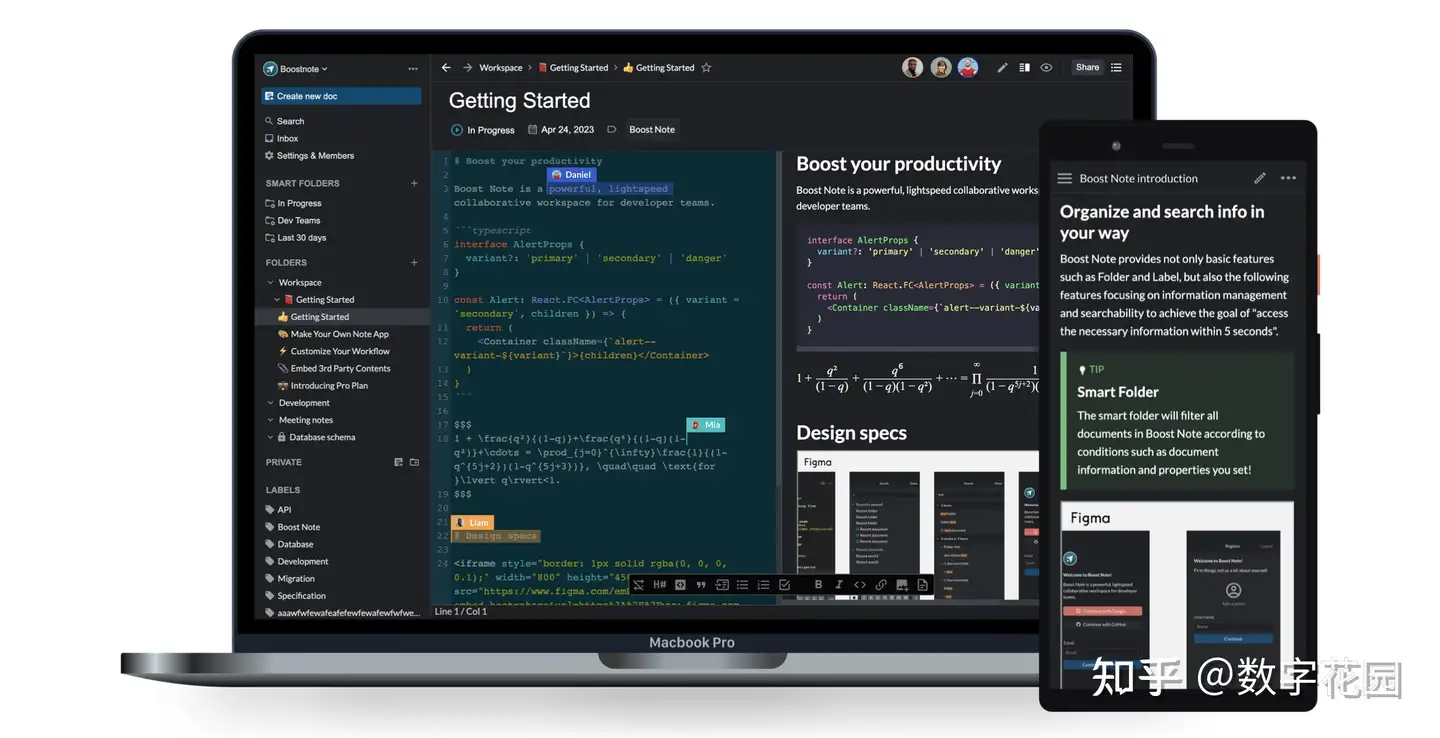Click the Figma embed preview in the document
This screenshot has width=1440, height=738.
pos(917,526)
